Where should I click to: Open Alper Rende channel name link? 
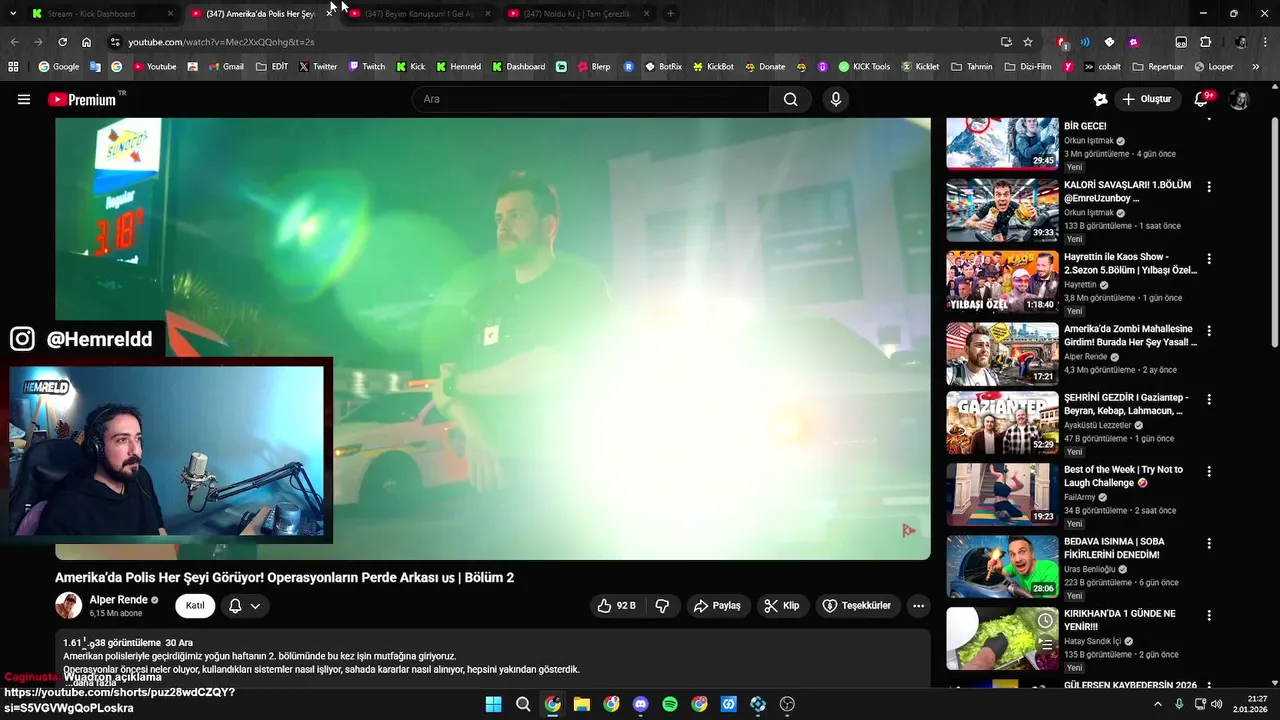pyautogui.click(x=118, y=600)
